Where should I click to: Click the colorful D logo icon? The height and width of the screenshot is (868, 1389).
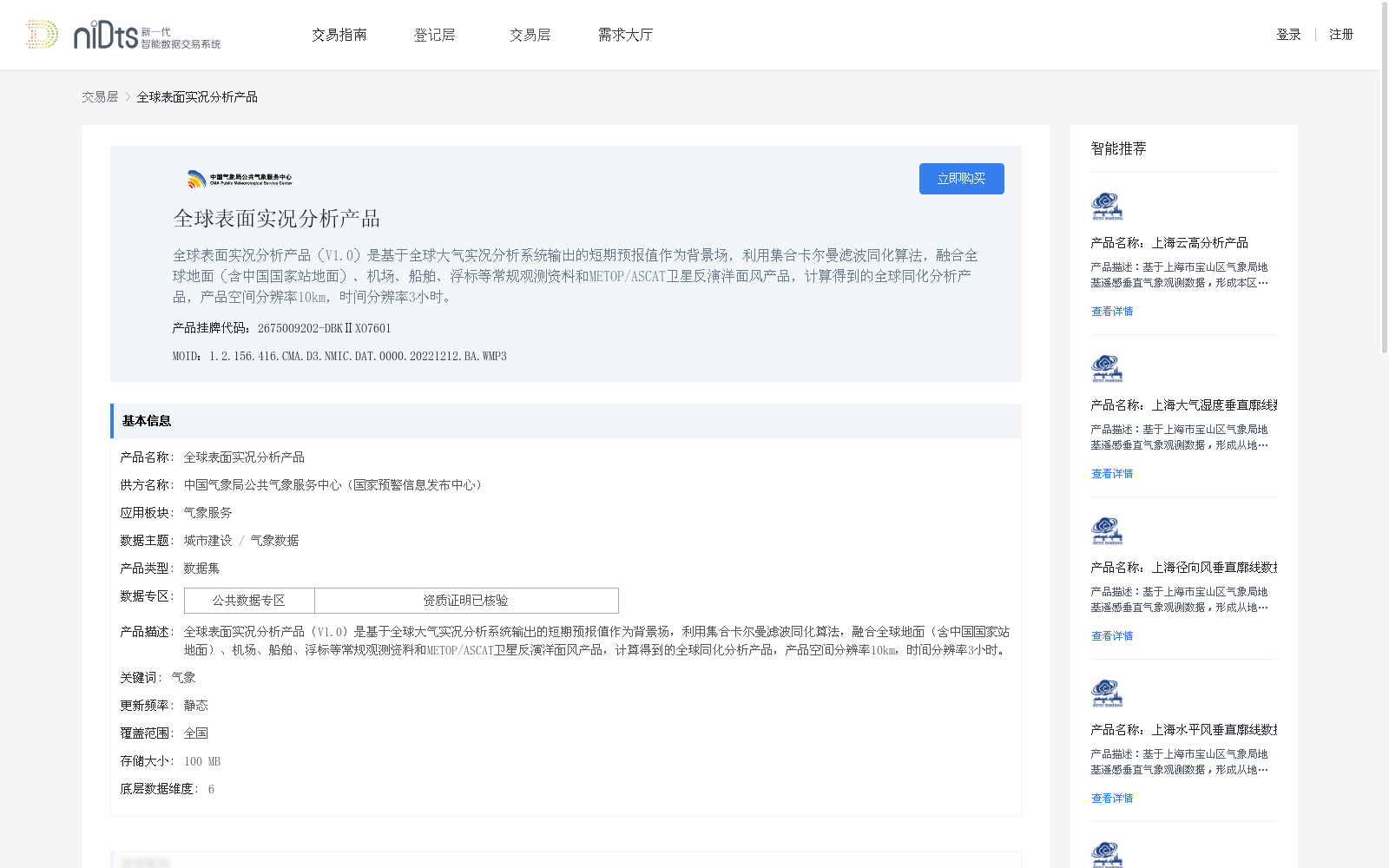[x=42, y=35]
